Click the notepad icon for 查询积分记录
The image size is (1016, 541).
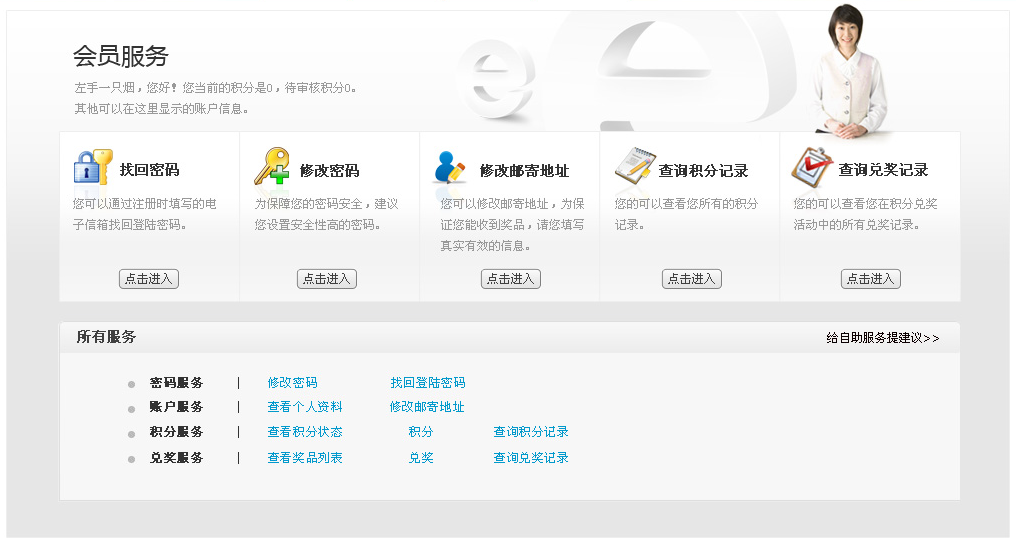[633, 167]
